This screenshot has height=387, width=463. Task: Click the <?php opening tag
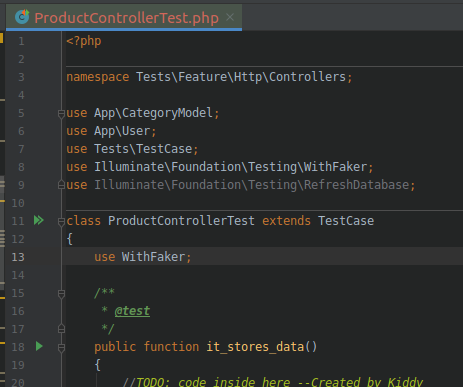coord(84,41)
